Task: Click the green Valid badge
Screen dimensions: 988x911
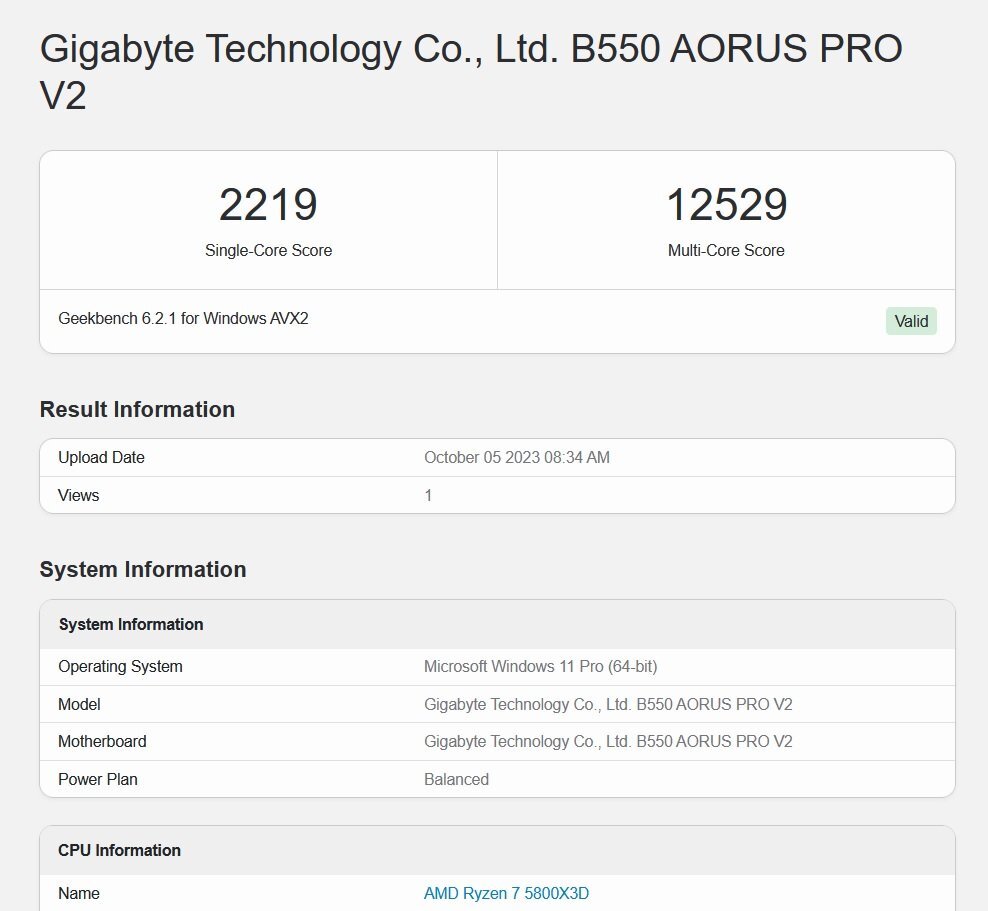Action: point(911,321)
